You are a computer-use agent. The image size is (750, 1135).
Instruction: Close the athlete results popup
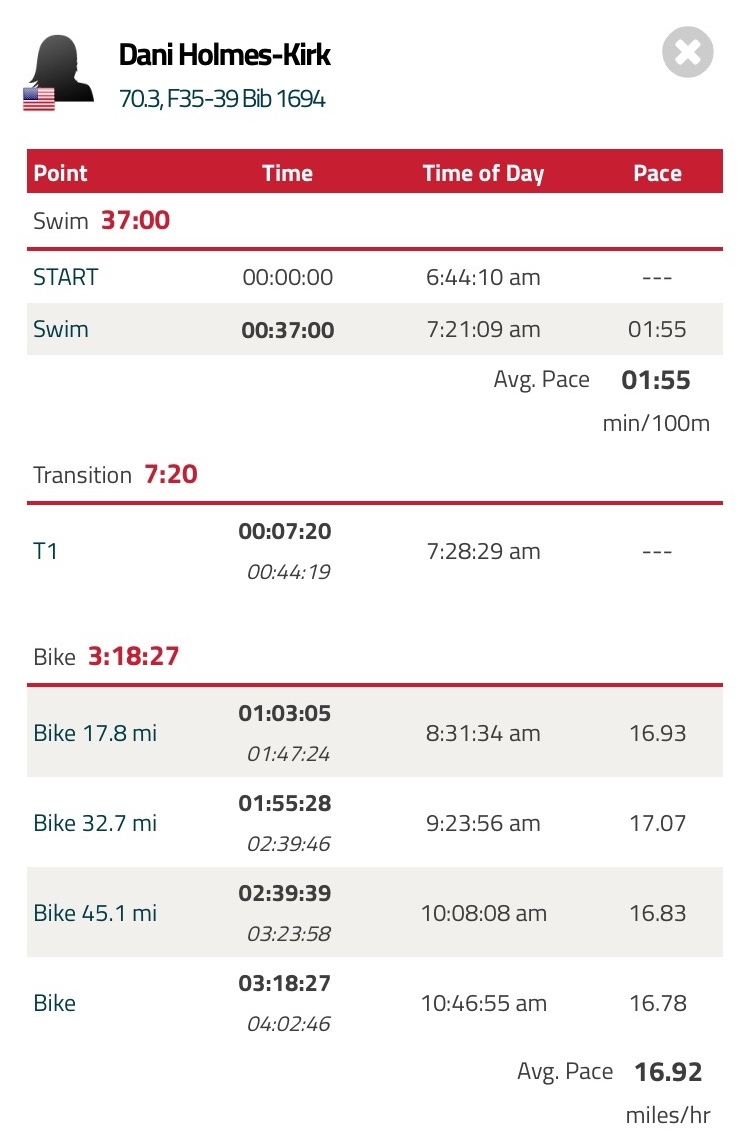687,52
